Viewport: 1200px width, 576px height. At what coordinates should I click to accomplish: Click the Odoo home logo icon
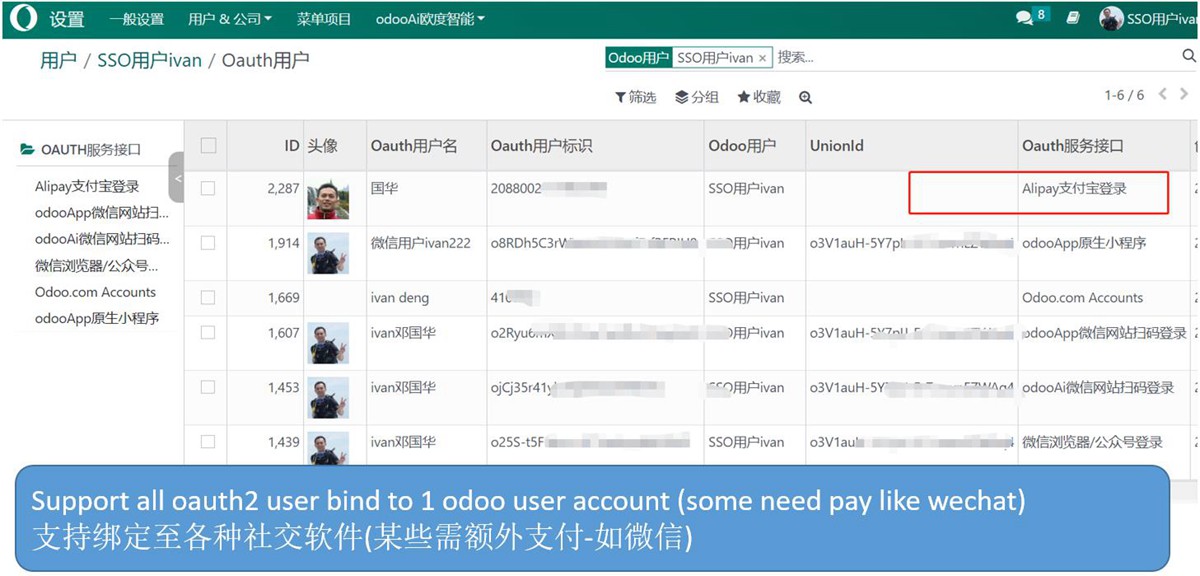[25, 18]
